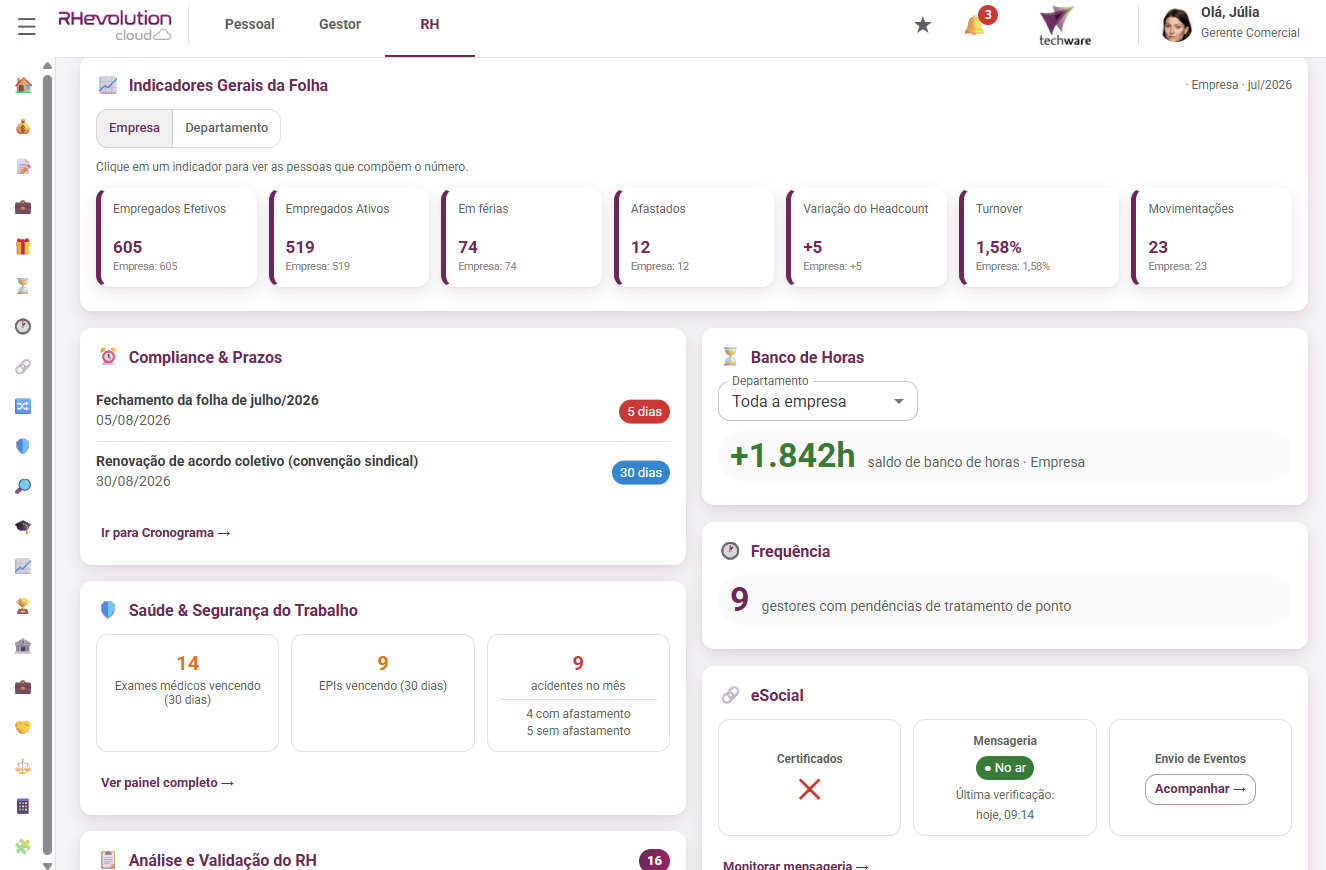Switch indicators view to Empresa

(x=134, y=128)
